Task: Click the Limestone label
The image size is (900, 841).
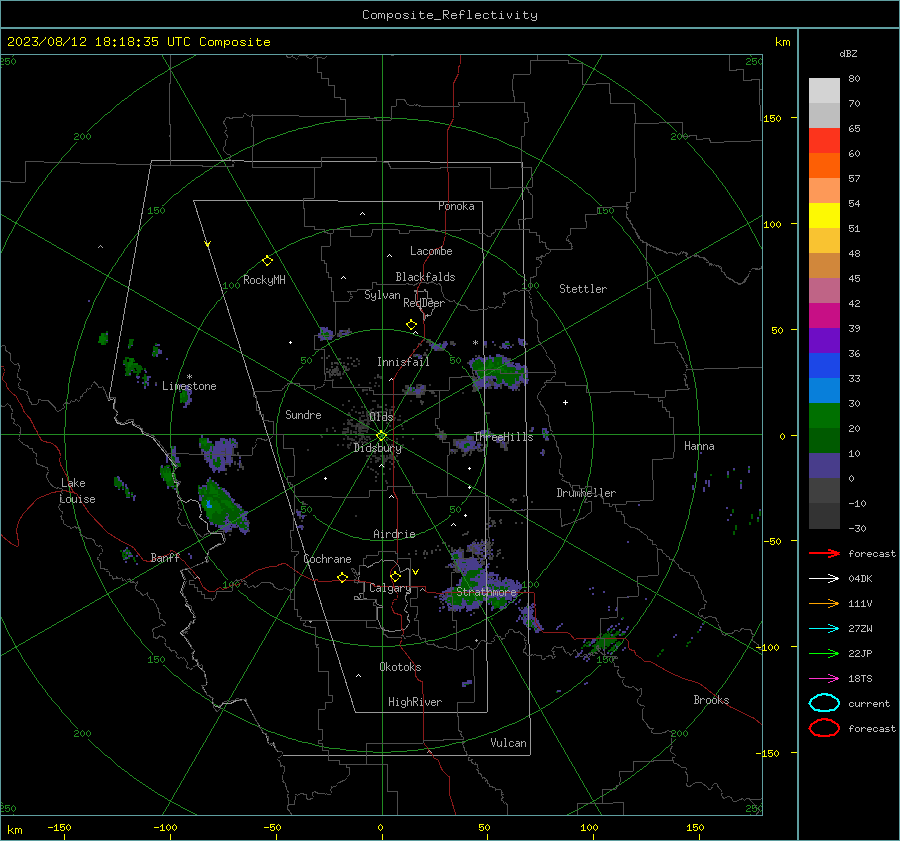Action: coord(189,386)
